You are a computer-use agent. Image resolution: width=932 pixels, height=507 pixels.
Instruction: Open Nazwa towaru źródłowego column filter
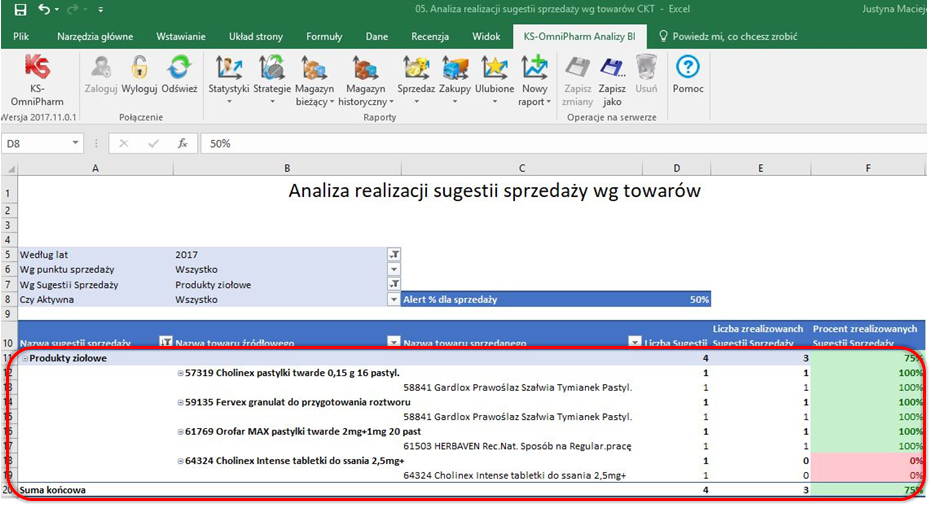(x=394, y=342)
